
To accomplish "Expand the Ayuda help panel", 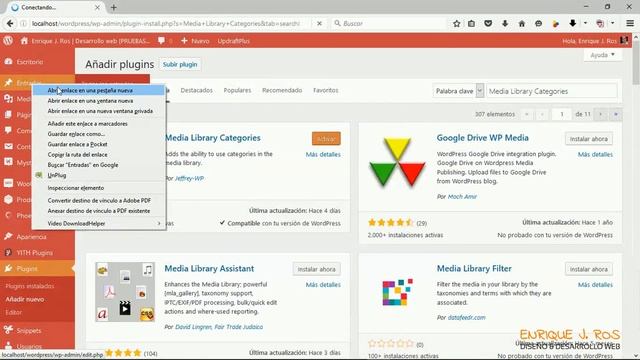I will 602,55.
